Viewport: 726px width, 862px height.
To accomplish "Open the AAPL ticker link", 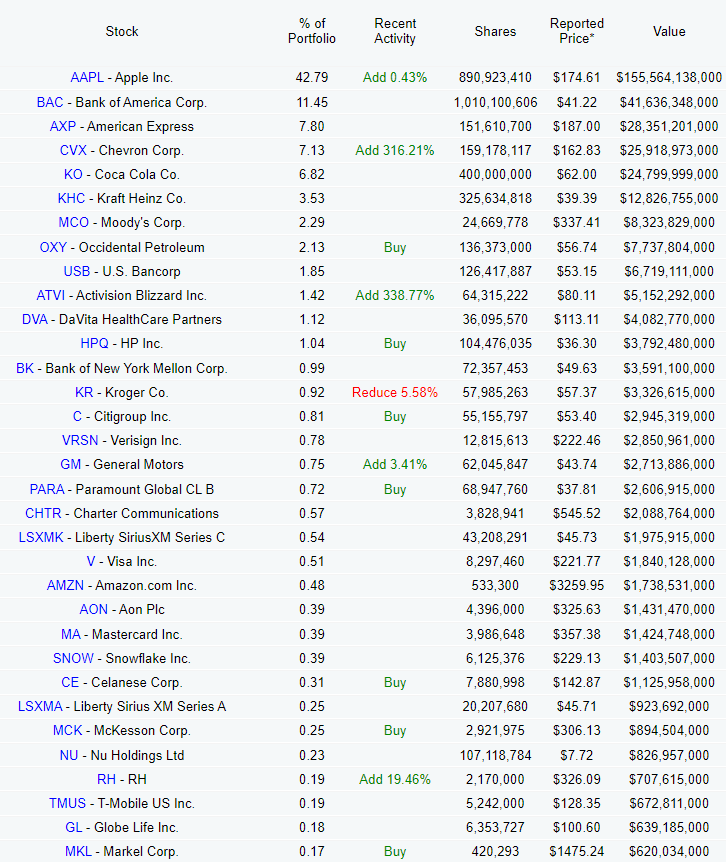I will (87, 78).
